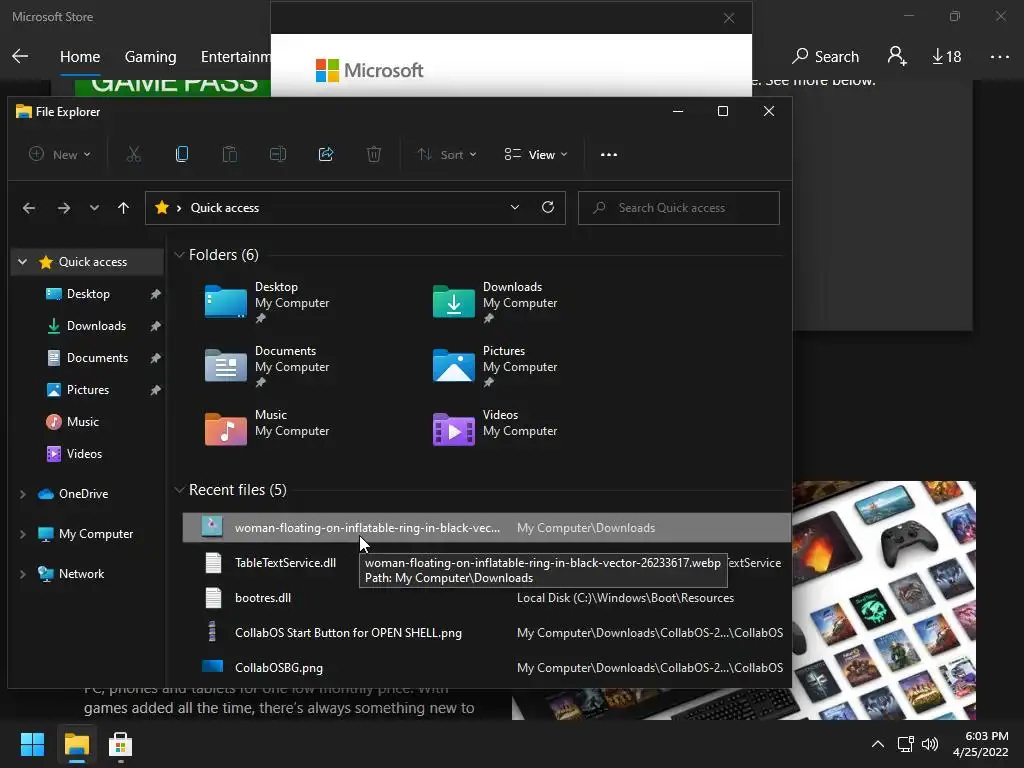Image resolution: width=1024 pixels, height=768 pixels.
Task: Click the Delete trash icon in toolbar
Action: pos(374,155)
